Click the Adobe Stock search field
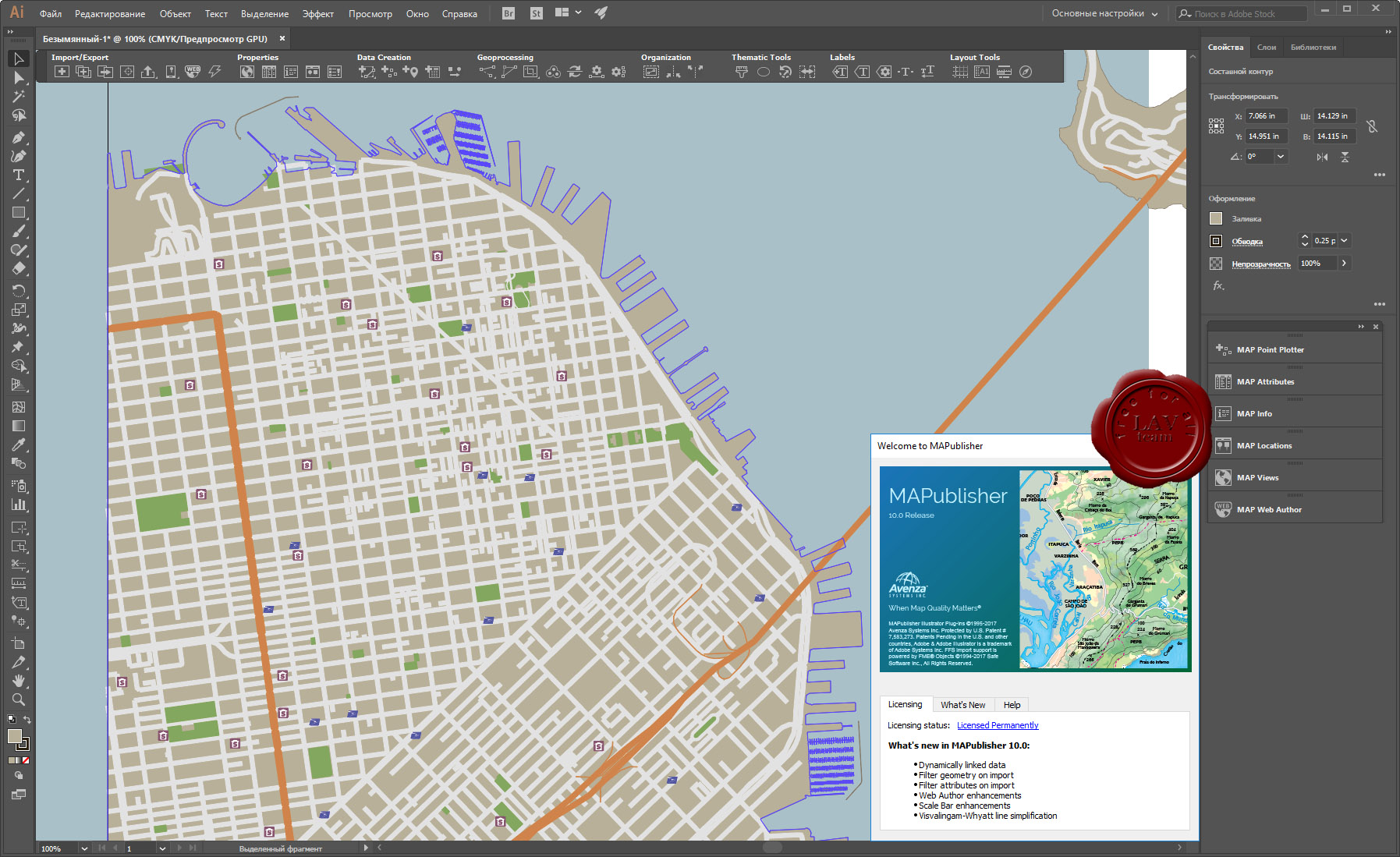The height and width of the screenshot is (857, 1400). point(1242,13)
